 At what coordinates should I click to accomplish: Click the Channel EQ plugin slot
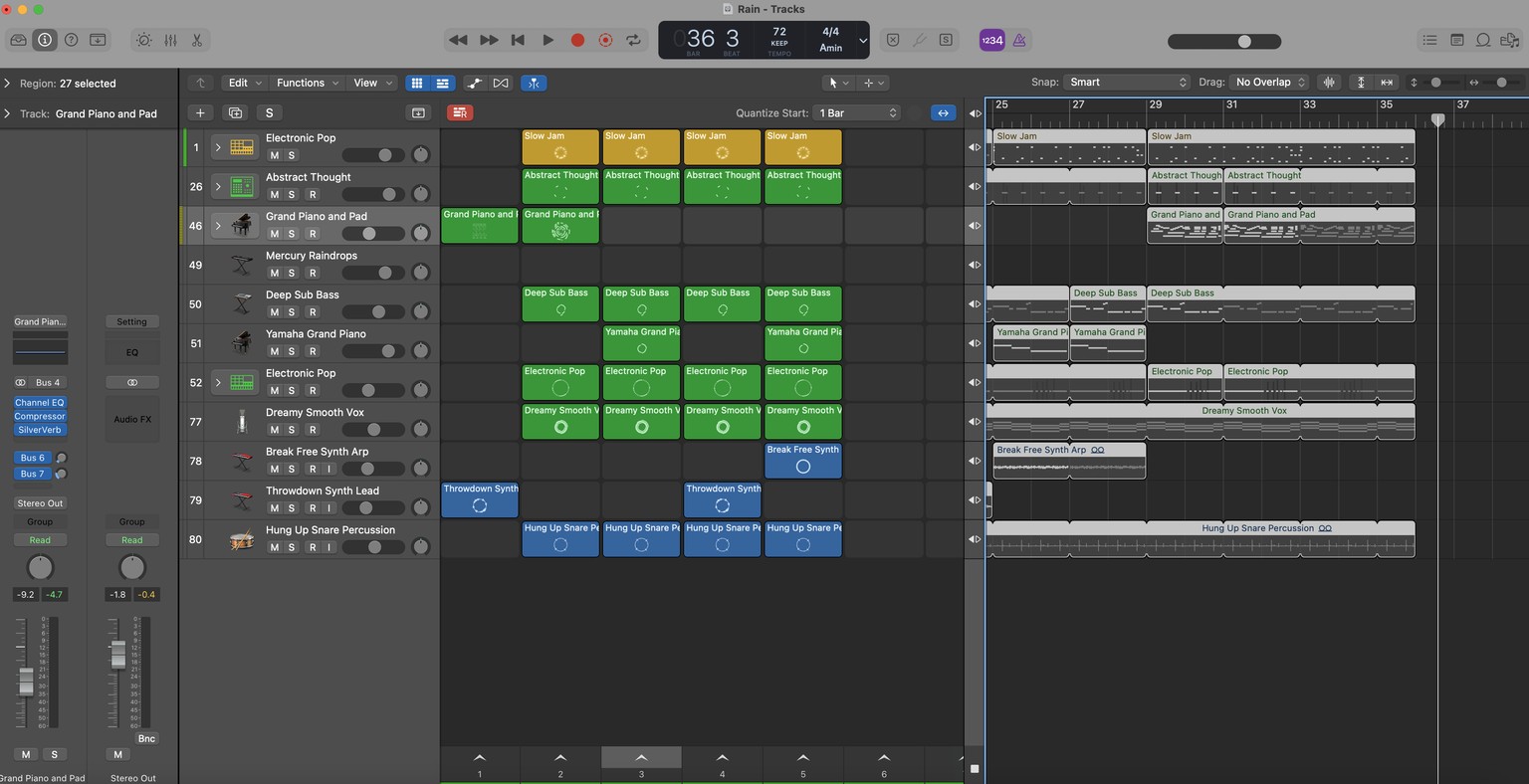point(40,403)
